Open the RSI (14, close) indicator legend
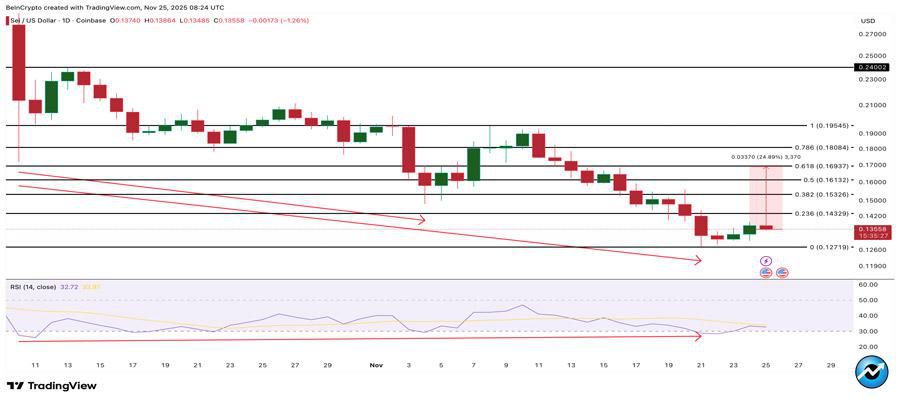 click(33, 287)
